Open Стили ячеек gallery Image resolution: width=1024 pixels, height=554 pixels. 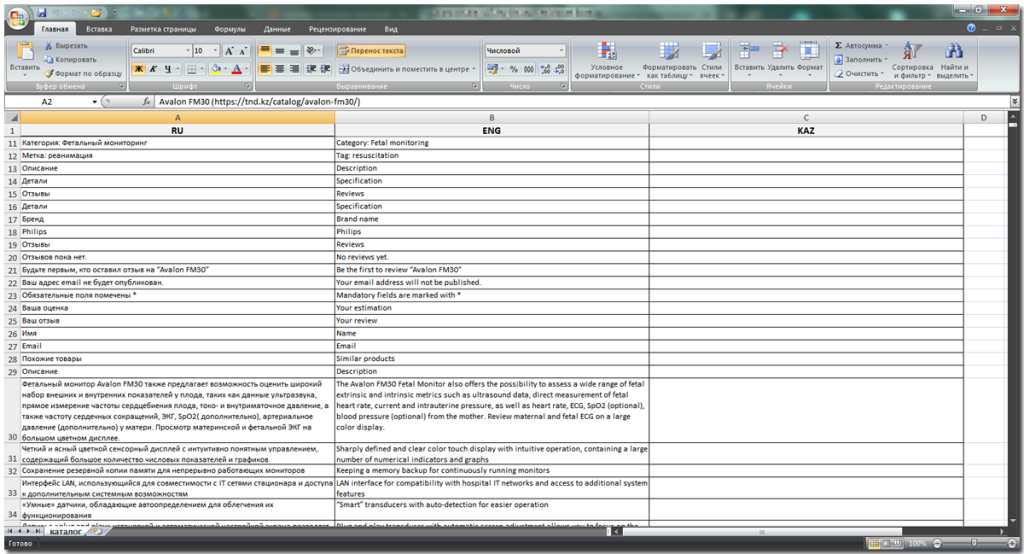(x=711, y=60)
